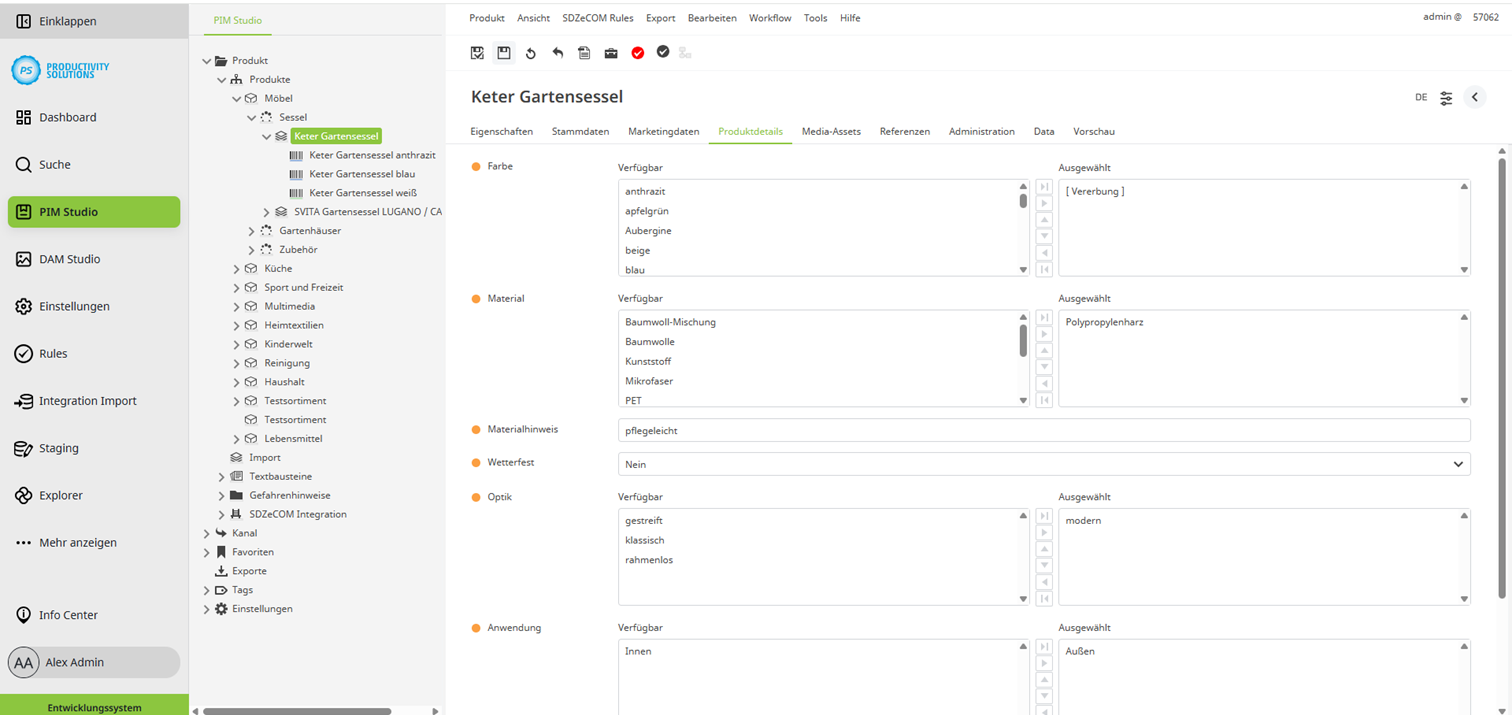Screen dimensions: 1512x715
Task: Click the Materialhinweis text field
Action: [x=1043, y=430]
